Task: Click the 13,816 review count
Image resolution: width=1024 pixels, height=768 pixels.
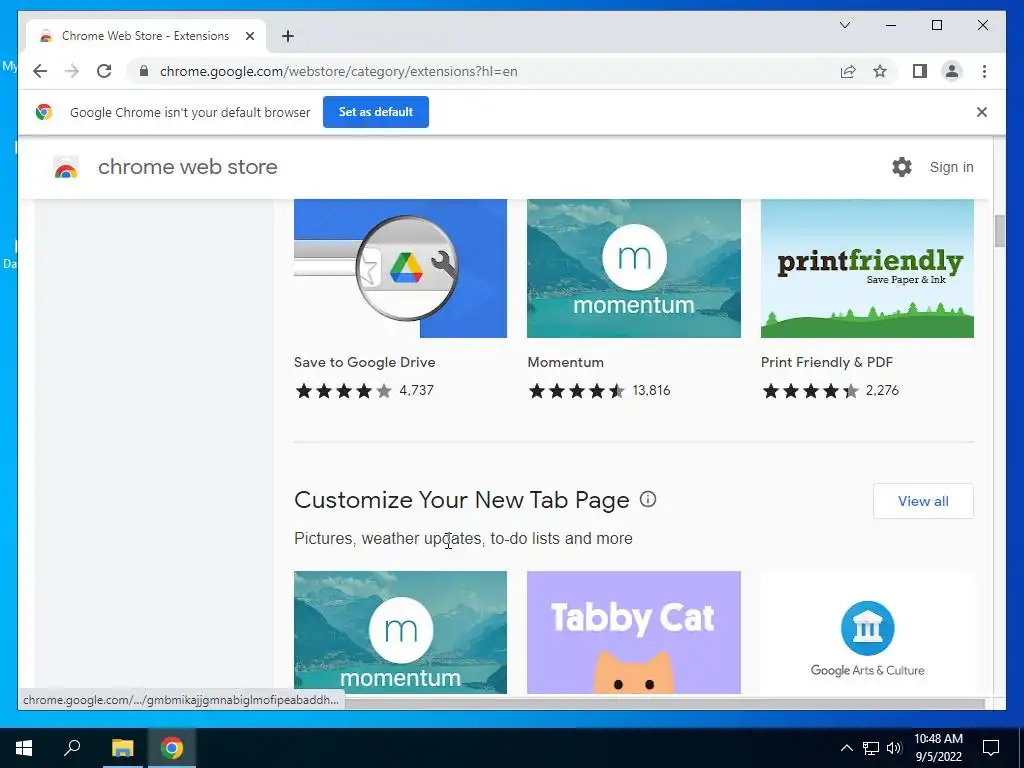Action: tap(651, 391)
